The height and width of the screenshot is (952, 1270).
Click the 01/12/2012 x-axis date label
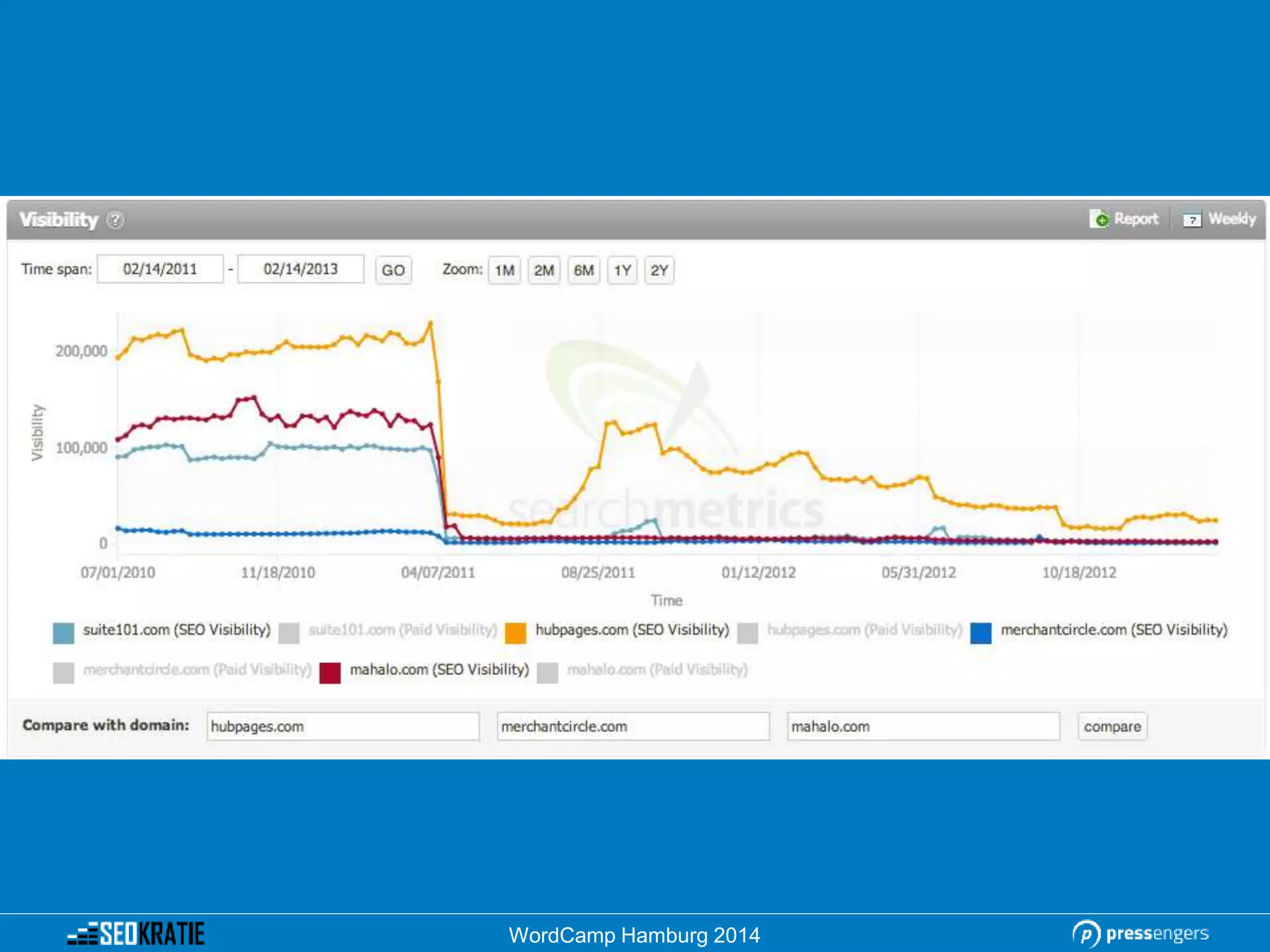(758, 573)
